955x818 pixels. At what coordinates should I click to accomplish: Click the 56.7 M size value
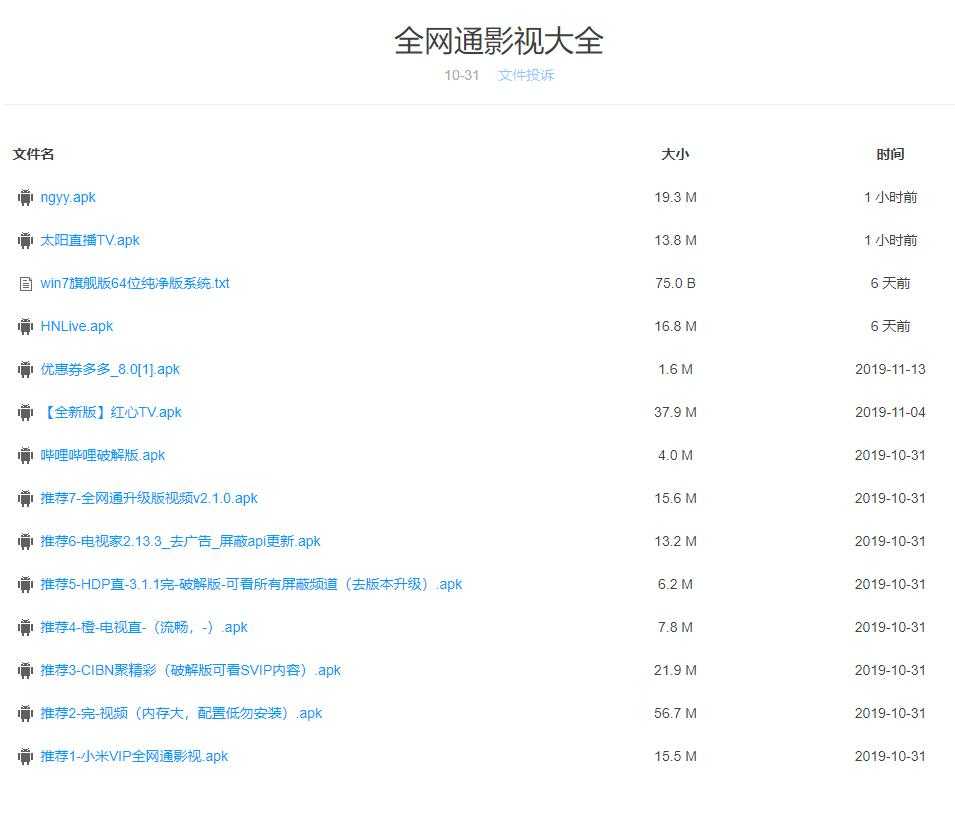click(675, 713)
